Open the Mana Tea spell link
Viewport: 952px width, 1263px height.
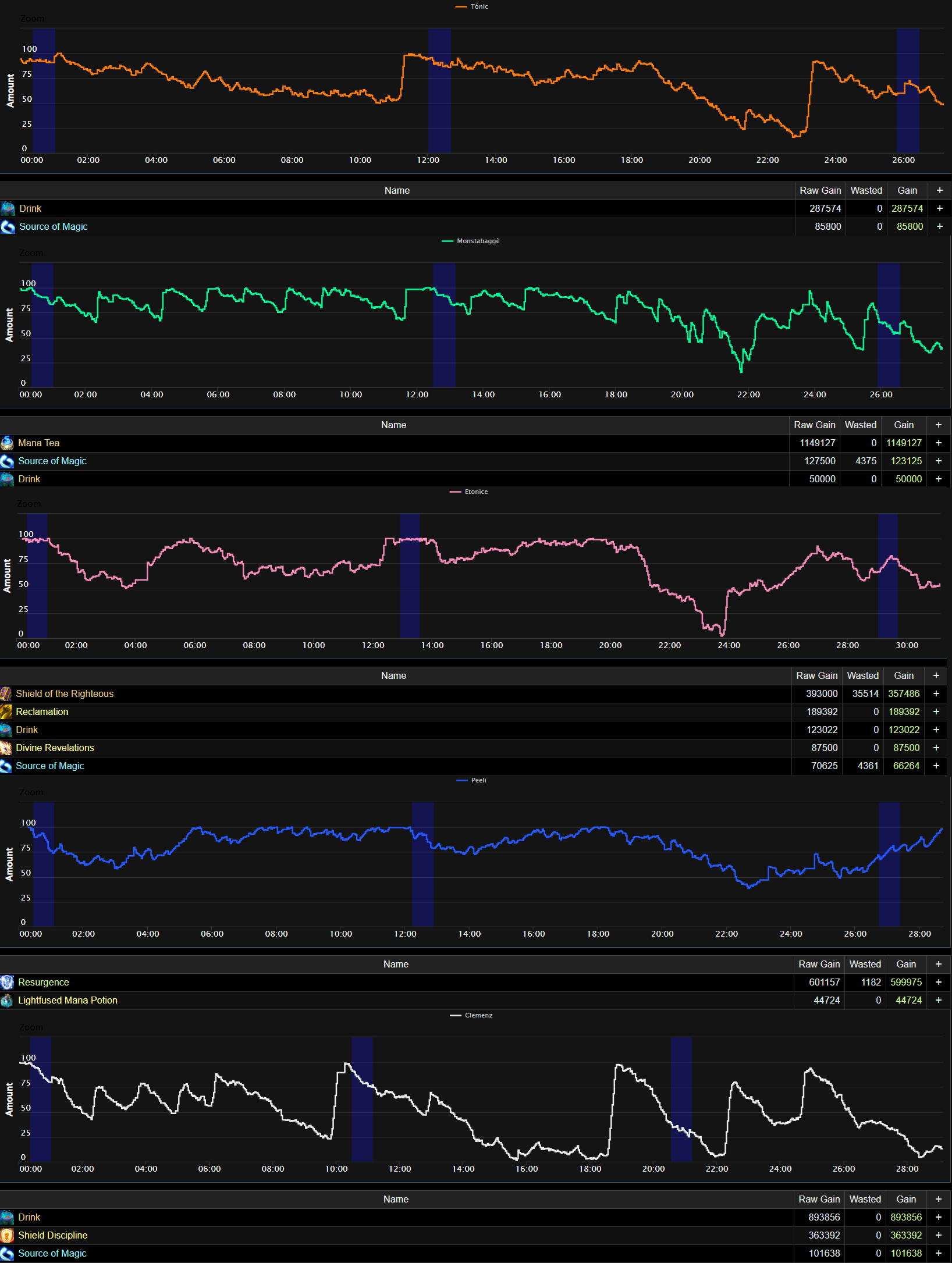[38, 443]
